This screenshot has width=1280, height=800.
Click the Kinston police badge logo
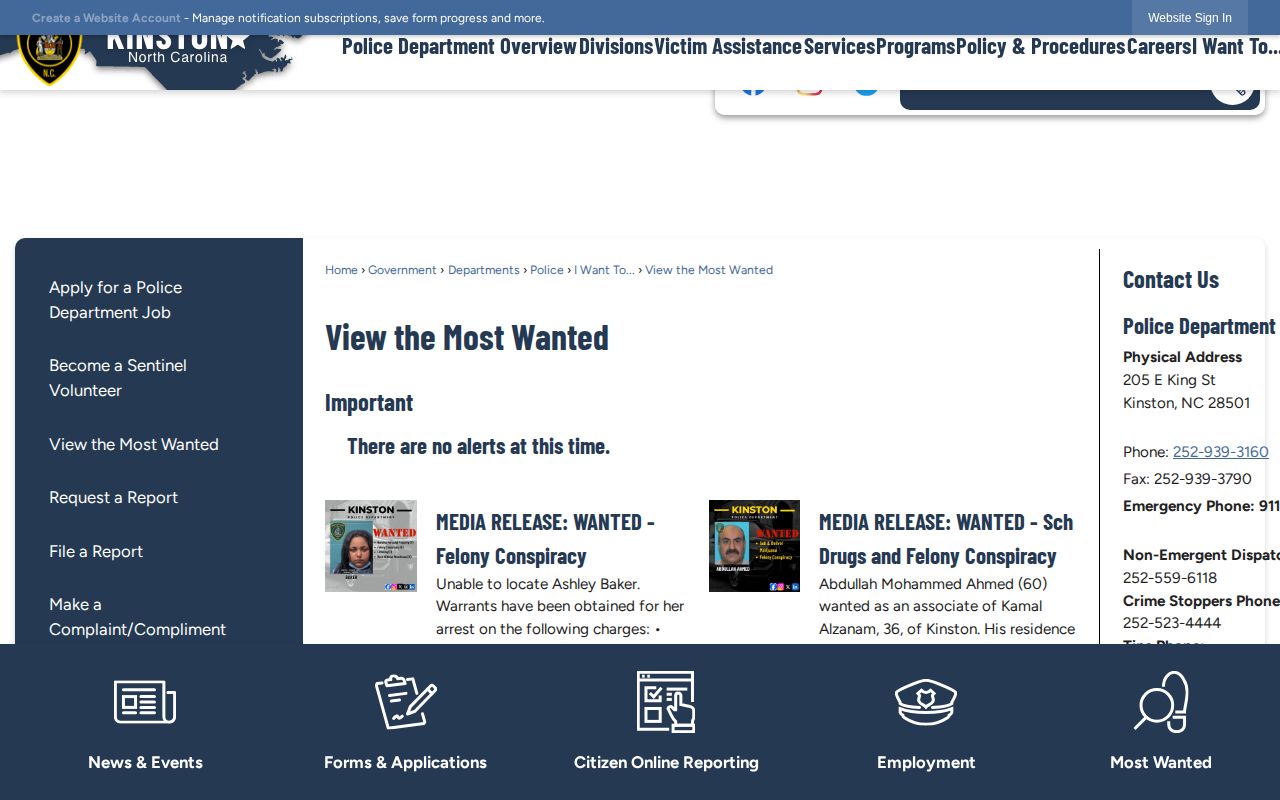49,60
